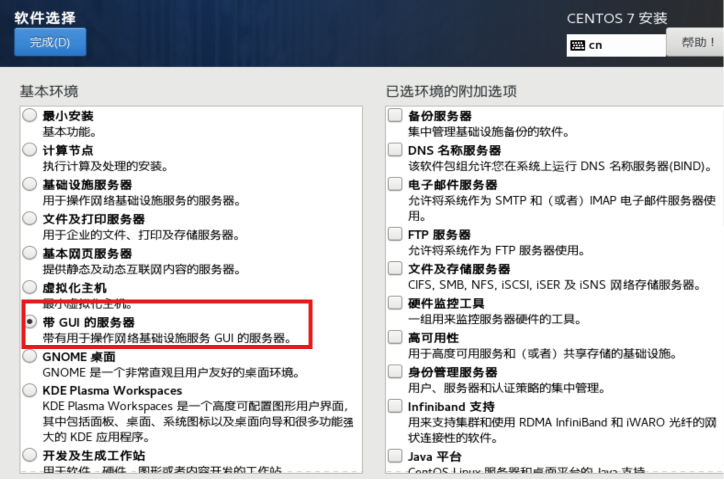Open the 帮助! help button
Screen dimensions: 724x480
(x=695, y=42)
